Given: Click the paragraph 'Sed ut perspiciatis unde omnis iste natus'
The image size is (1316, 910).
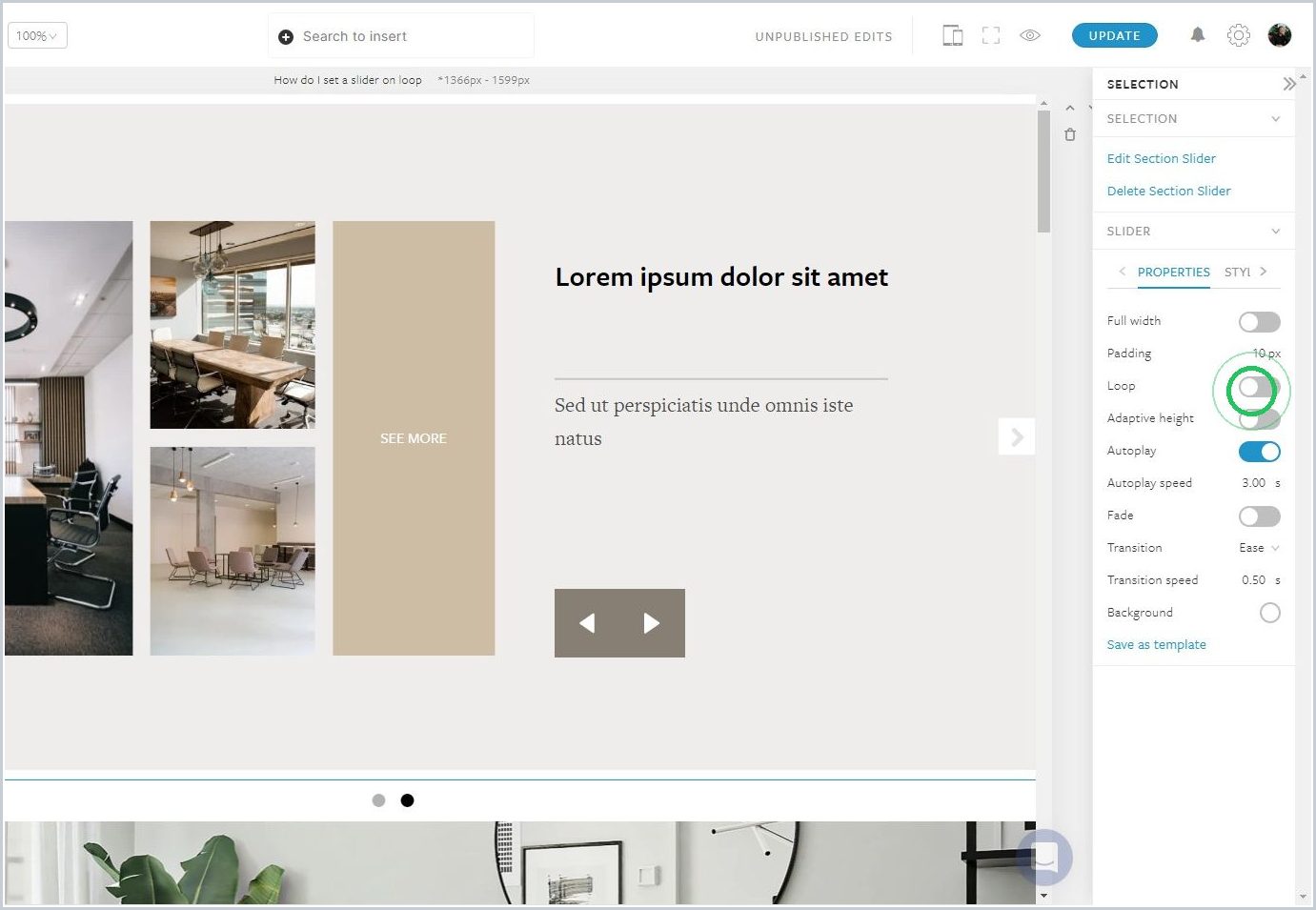Looking at the screenshot, I should (x=704, y=422).
